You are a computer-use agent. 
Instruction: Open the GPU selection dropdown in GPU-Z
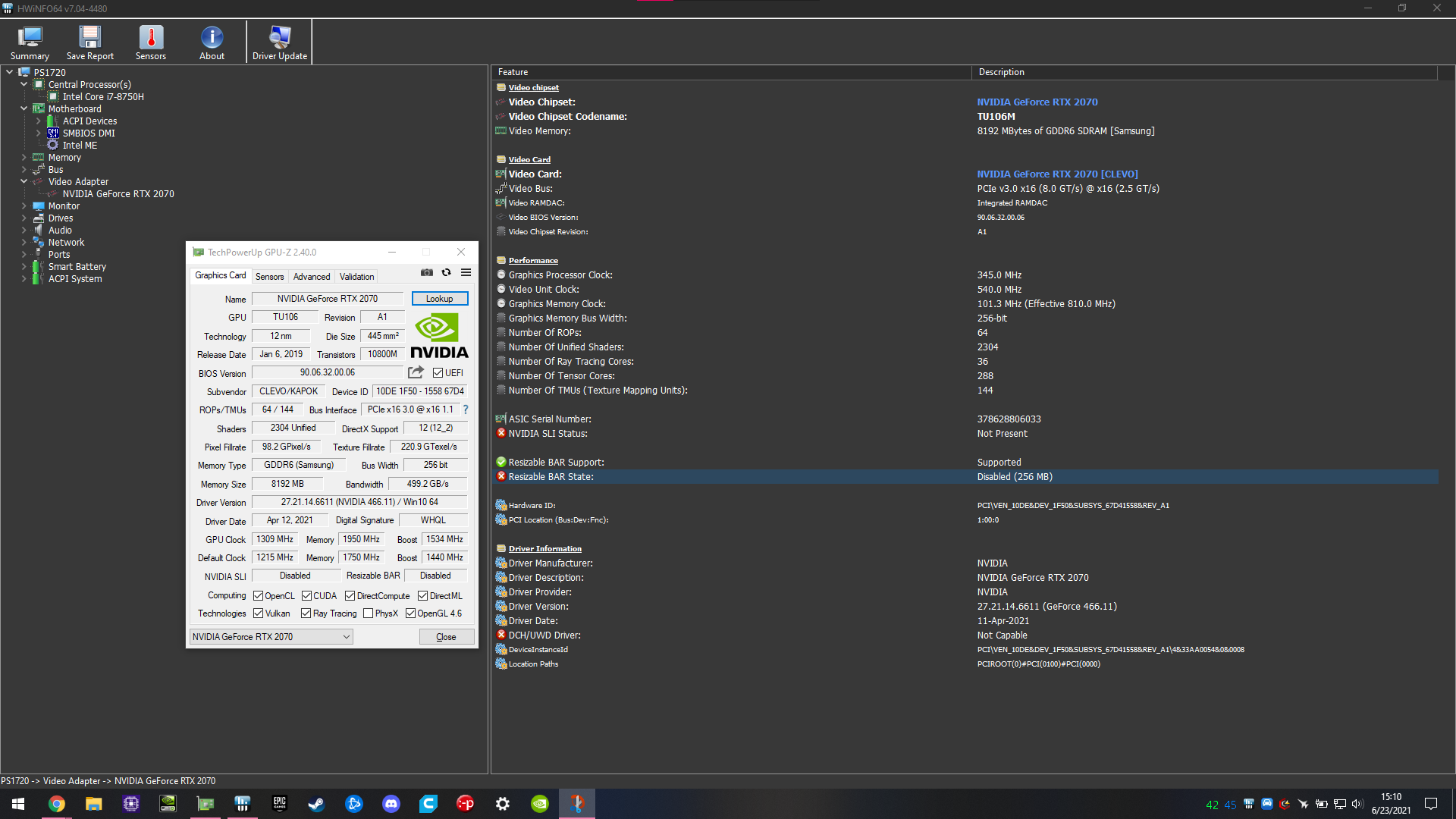(x=271, y=637)
